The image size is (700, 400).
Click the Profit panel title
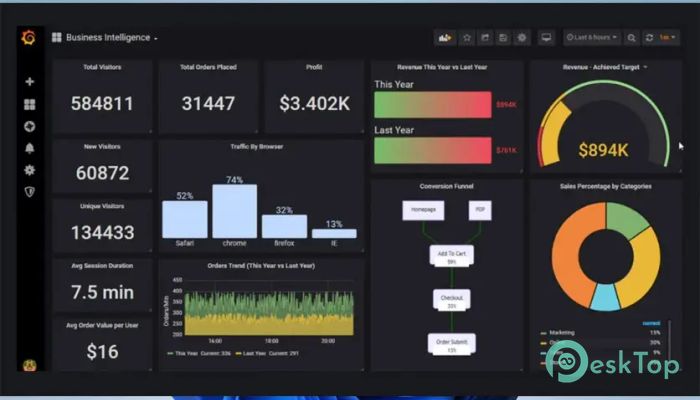(x=314, y=67)
